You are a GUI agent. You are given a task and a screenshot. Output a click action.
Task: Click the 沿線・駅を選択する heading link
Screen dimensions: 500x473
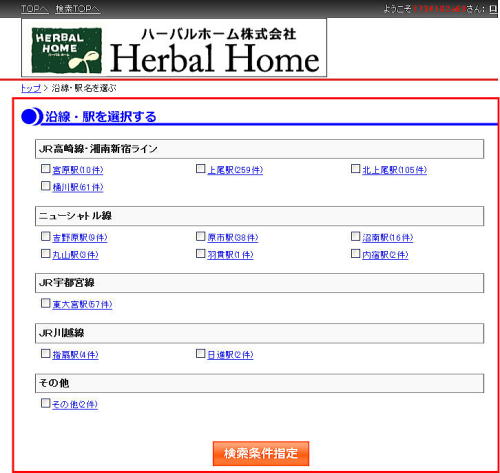click(101, 117)
